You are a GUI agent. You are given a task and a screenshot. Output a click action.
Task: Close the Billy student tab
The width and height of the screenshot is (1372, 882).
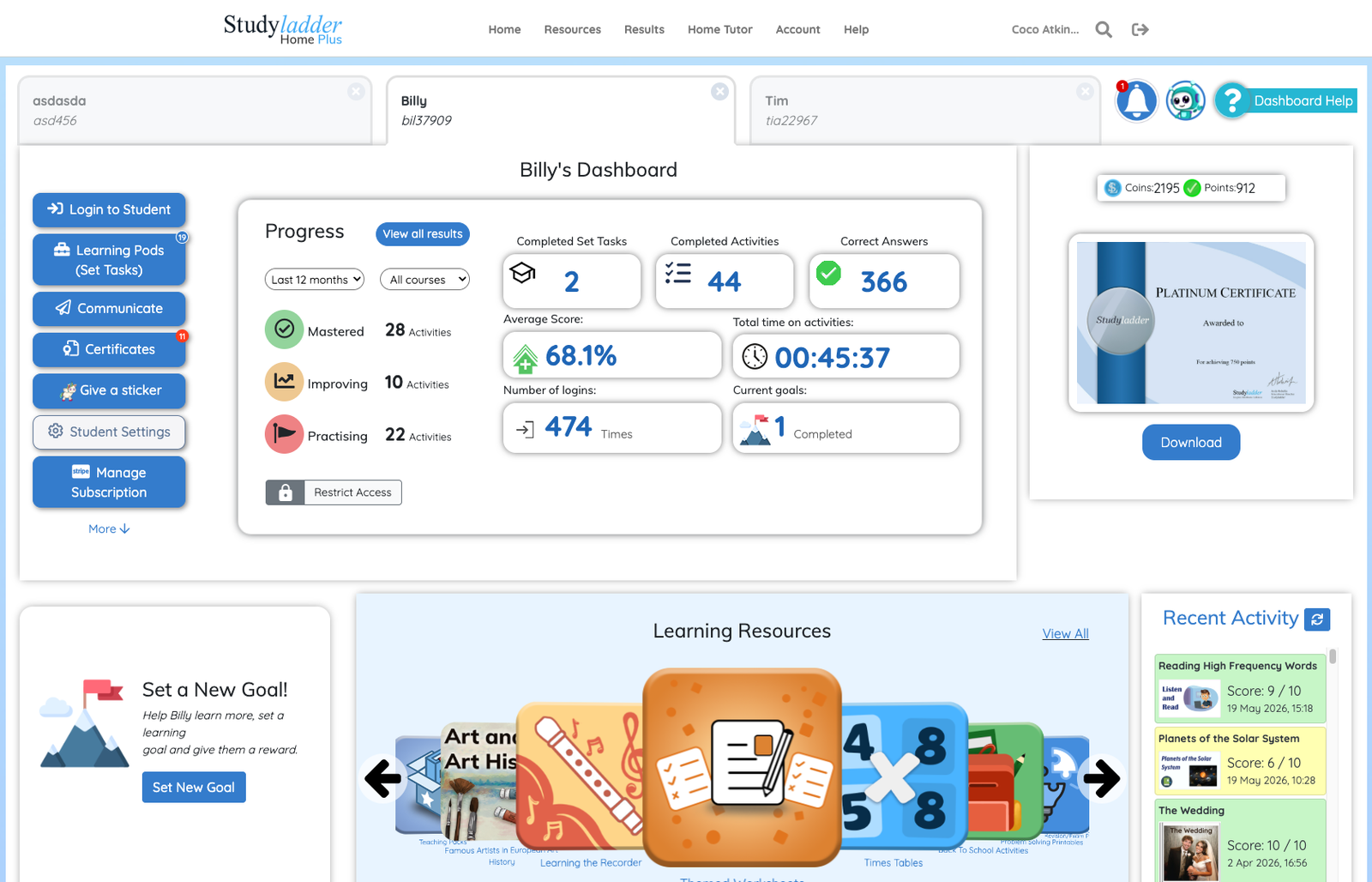pyautogui.click(x=719, y=92)
